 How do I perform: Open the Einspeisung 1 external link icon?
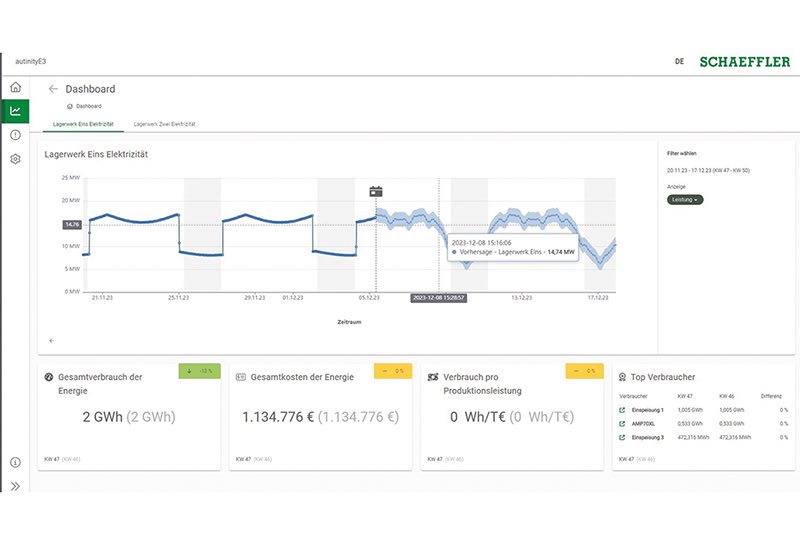pos(623,410)
